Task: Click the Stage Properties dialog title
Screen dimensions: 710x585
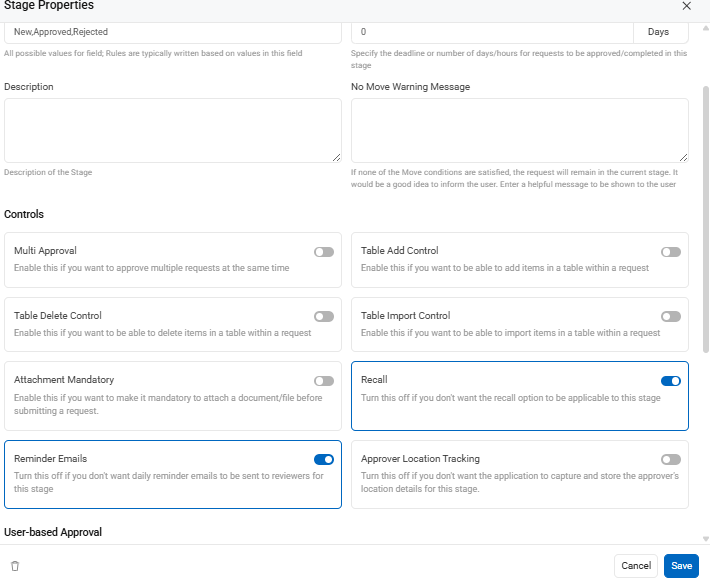Action: click(x=49, y=5)
